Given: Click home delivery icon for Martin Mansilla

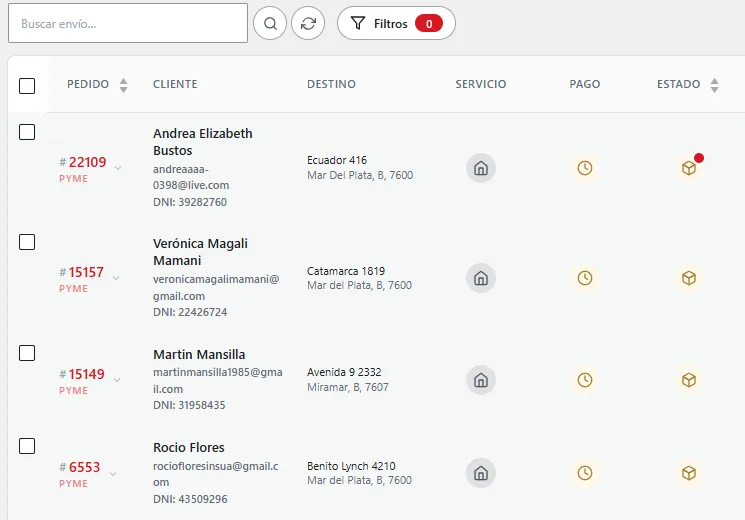Looking at the screenshot, I should (x=481, y=380).
